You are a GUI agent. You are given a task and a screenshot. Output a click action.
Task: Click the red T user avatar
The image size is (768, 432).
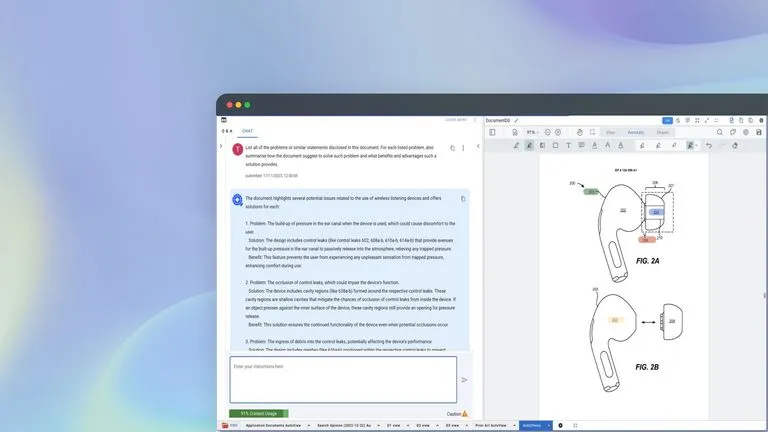pyautogui.click(x=238, y=149)
